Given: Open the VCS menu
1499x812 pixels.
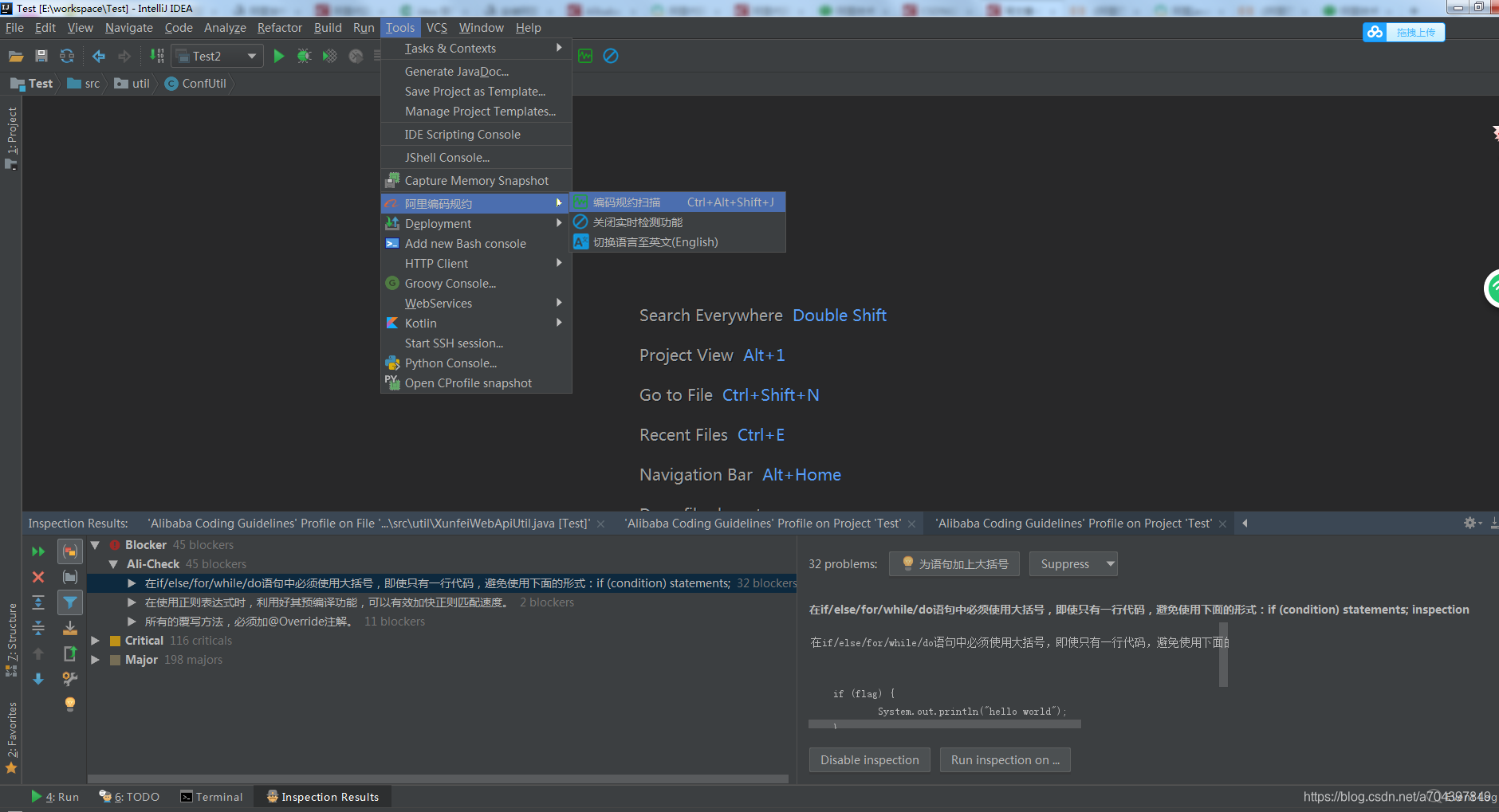Looking at the screenshot, I should click(x=436, y=28).
